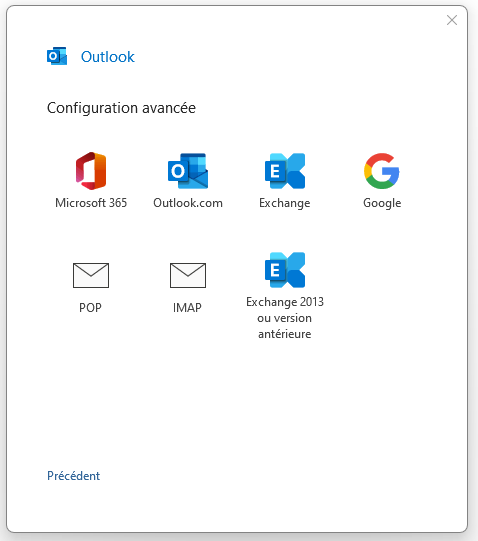The image size is (478, 541).
Task: Close the Configuration avancée dialog
Action: [x=452, y=20]
